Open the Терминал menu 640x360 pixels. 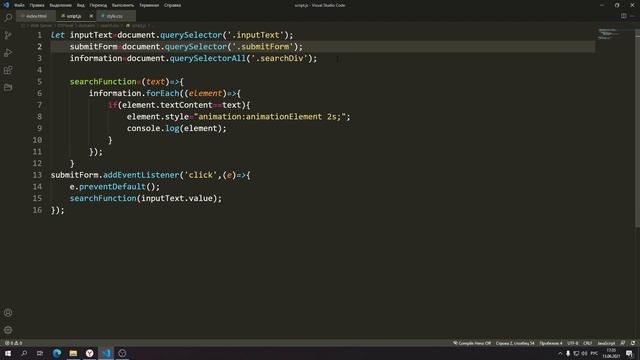(149, 5)
